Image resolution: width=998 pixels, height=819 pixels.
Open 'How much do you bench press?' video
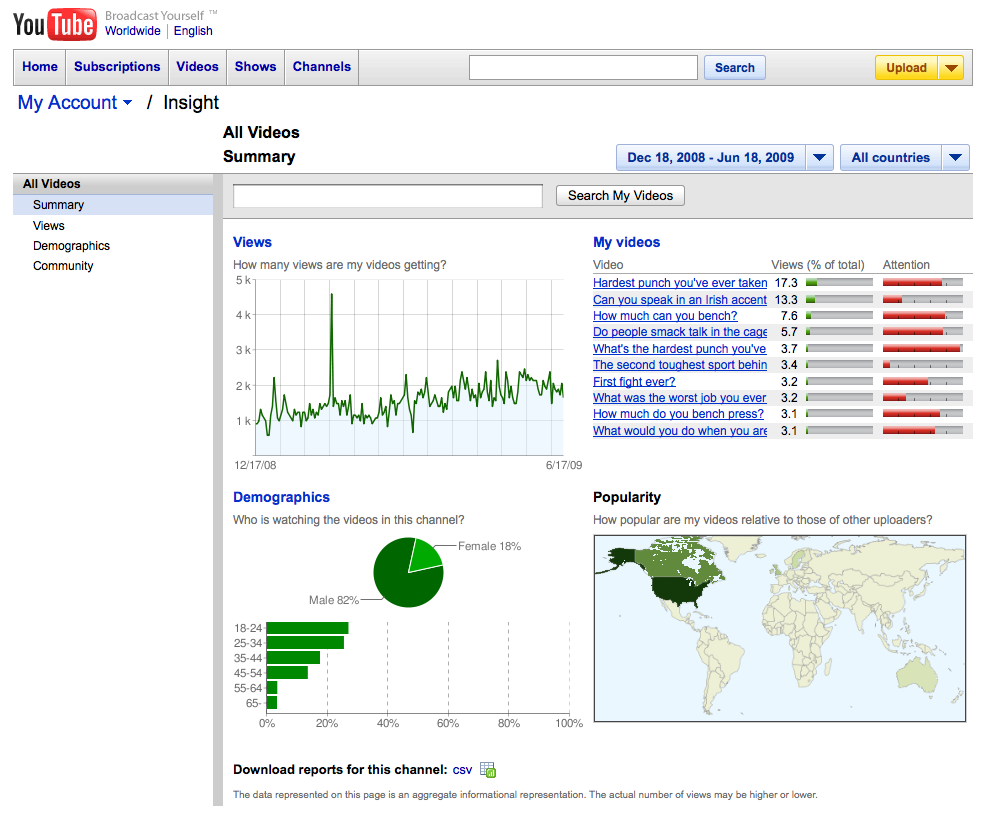click(678, 414)
